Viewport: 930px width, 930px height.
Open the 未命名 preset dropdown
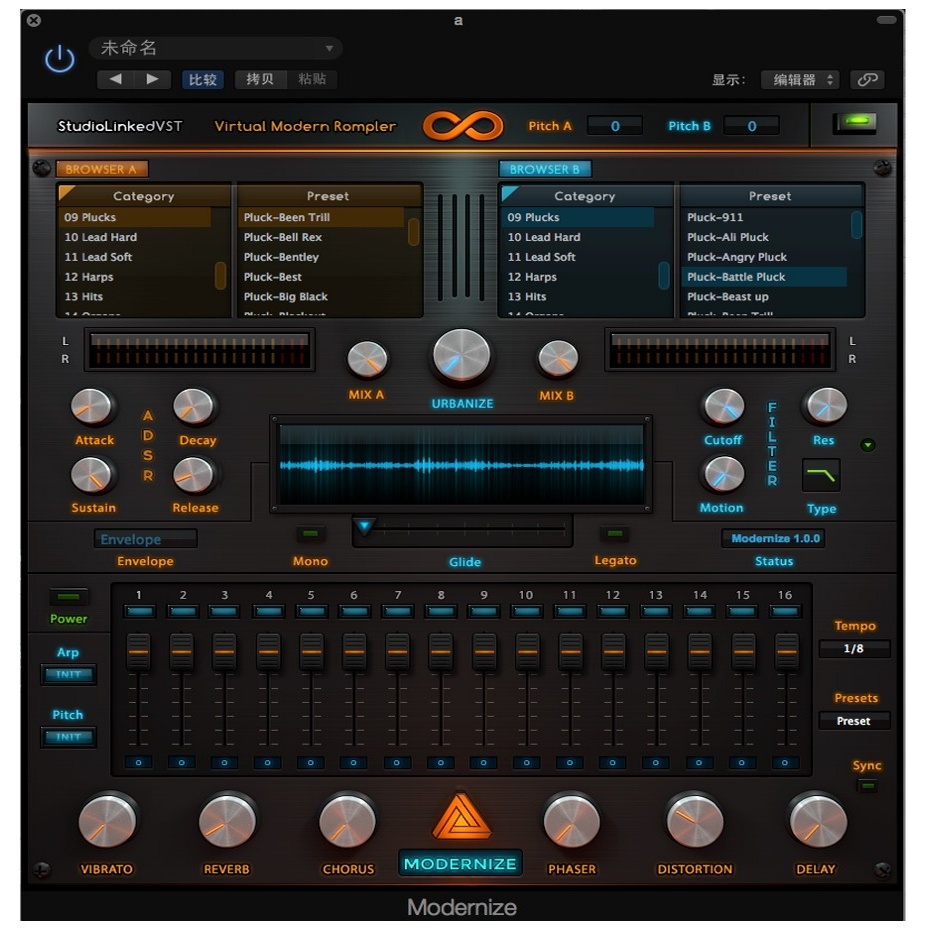click(x=215, y=48)
